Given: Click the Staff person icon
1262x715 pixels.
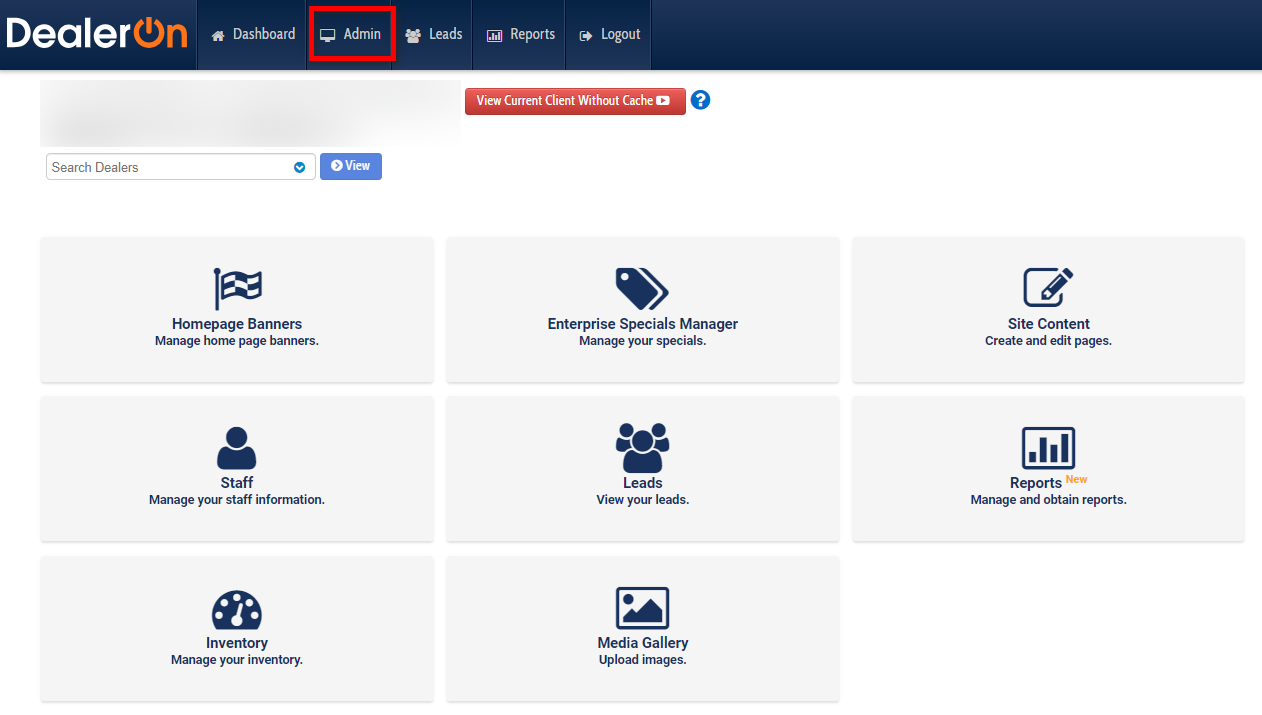Looking at the screenshot, I should 236,447.
